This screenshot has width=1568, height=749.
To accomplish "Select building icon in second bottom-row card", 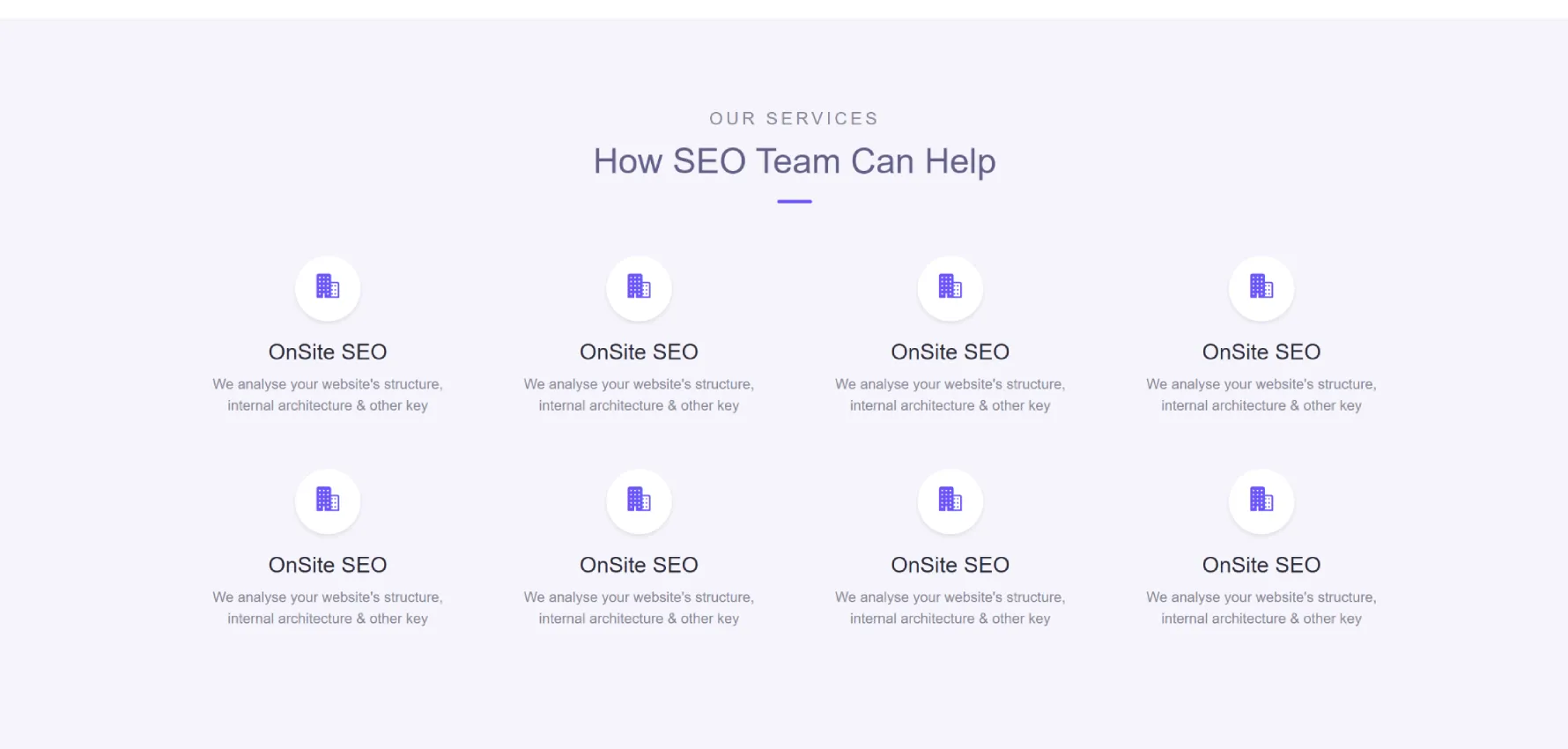I will pyautogui.click(x=639, y=500).
